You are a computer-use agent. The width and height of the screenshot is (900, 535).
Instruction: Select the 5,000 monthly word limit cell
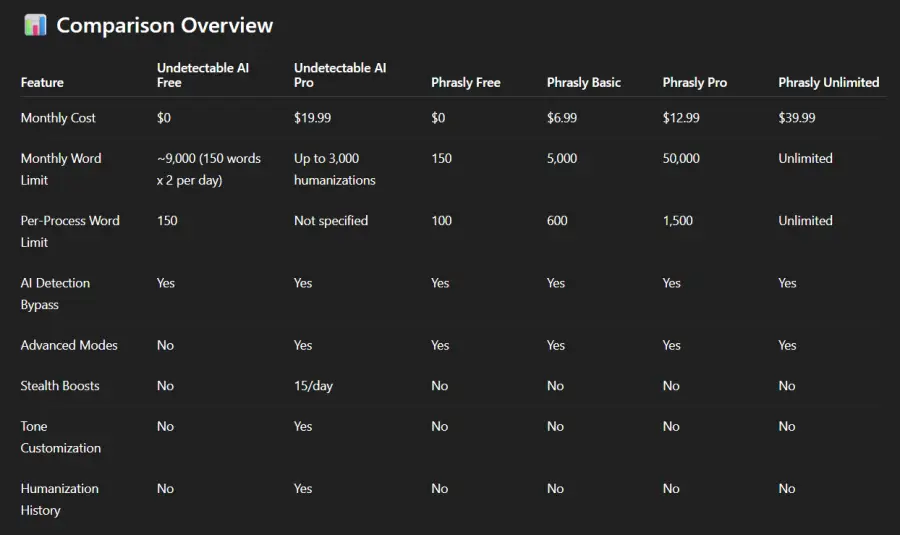[x=561, y=158]
